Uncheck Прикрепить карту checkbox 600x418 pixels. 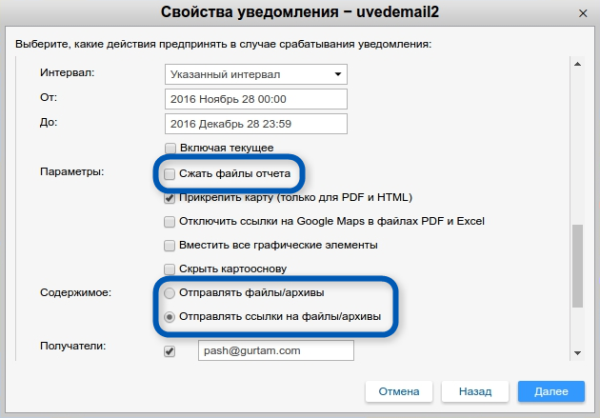coord(169,198)
